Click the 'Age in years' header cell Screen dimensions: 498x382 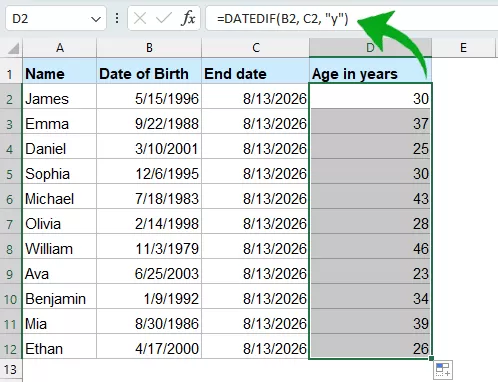coord(370,71)
